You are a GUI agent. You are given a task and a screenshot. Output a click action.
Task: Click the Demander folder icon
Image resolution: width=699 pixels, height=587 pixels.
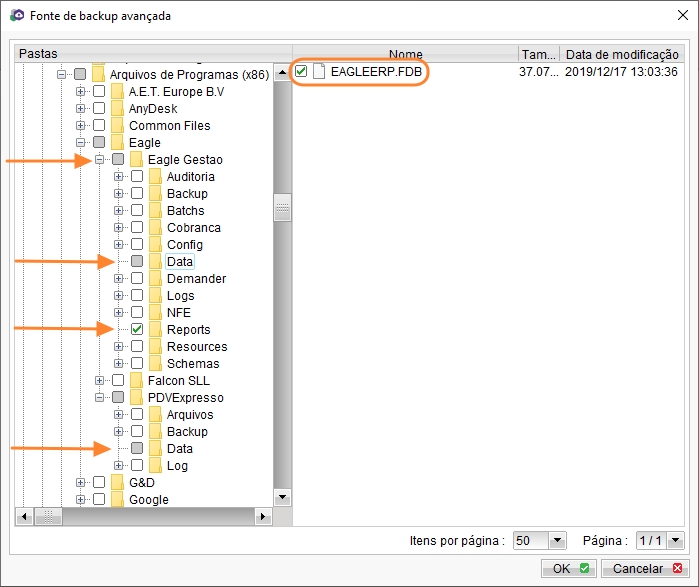[155, 279]
